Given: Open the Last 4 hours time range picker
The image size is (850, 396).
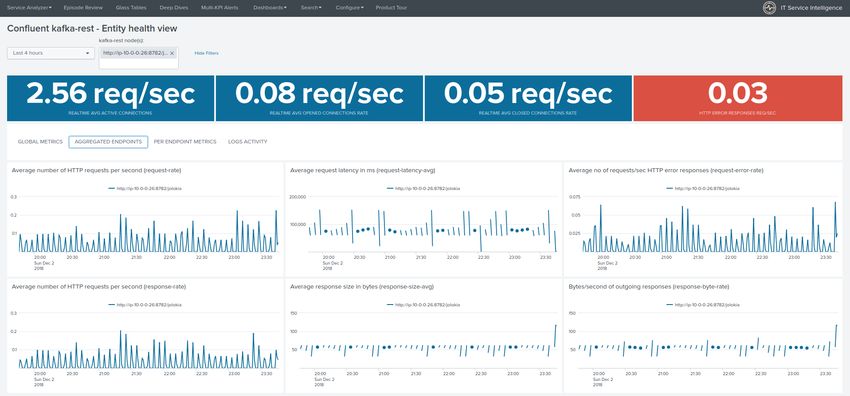Looking at the screenshot, I should pyautogui.click(x=51, y=53).
